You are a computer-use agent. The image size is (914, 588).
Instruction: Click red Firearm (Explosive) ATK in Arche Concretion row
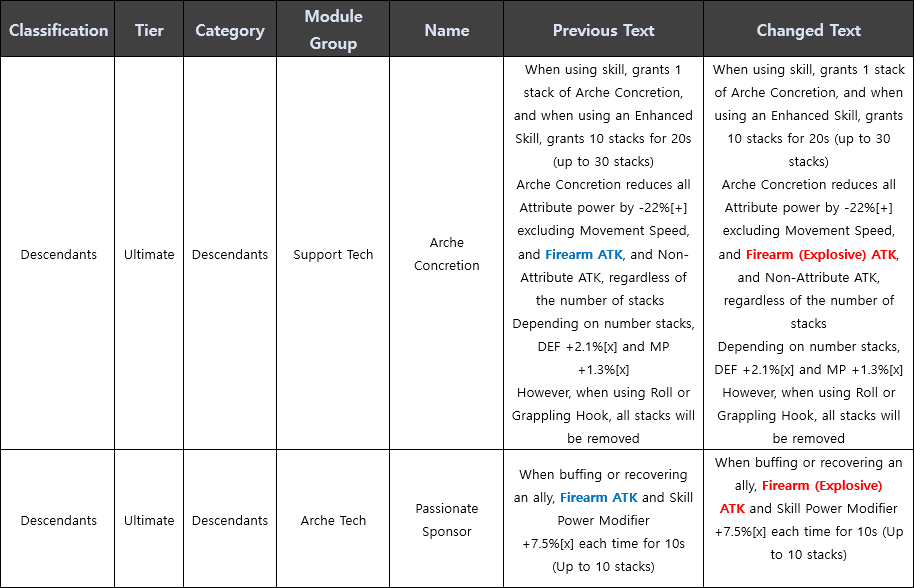tap(821, 255)
